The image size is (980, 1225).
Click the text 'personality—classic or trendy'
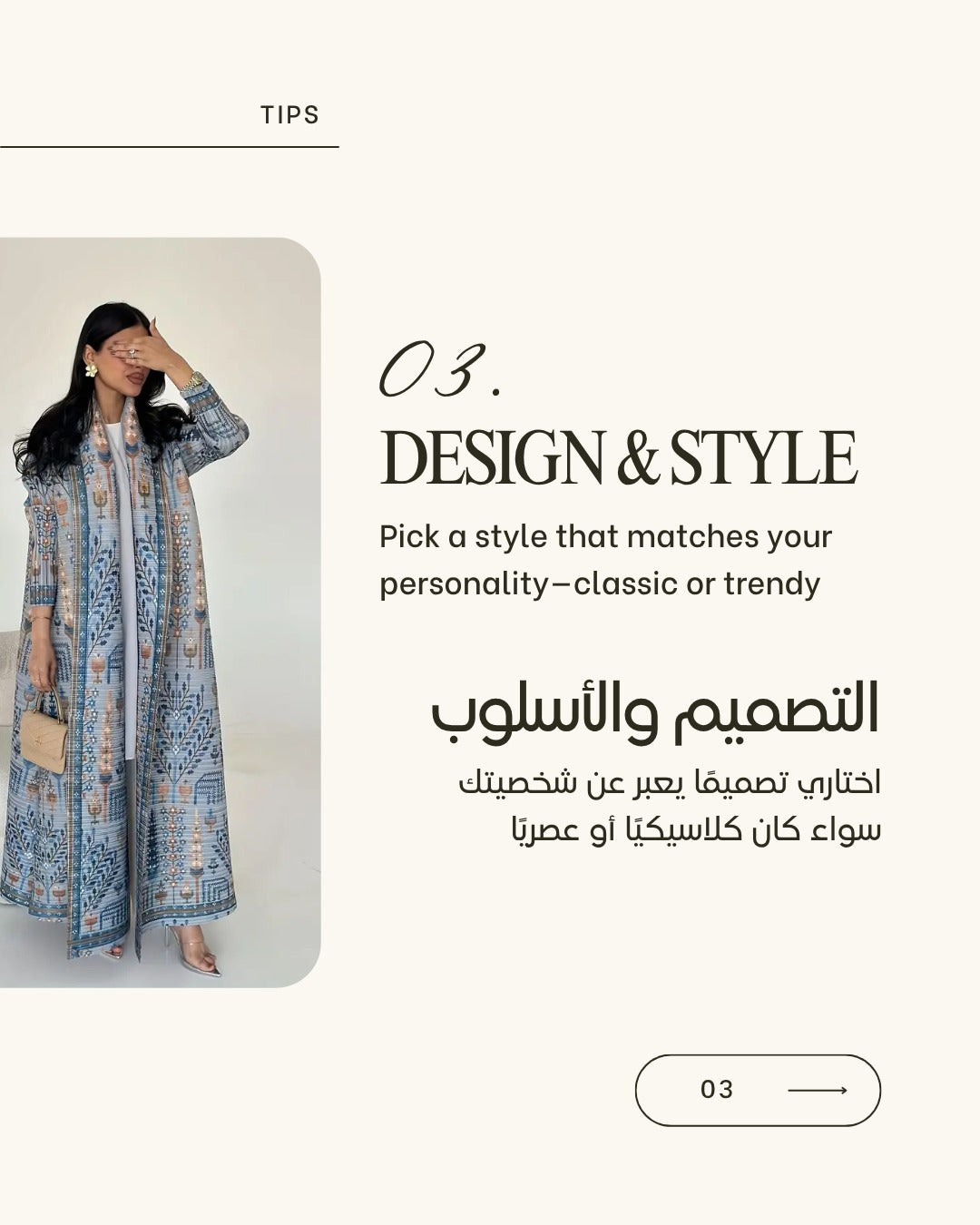click(599, 583)
